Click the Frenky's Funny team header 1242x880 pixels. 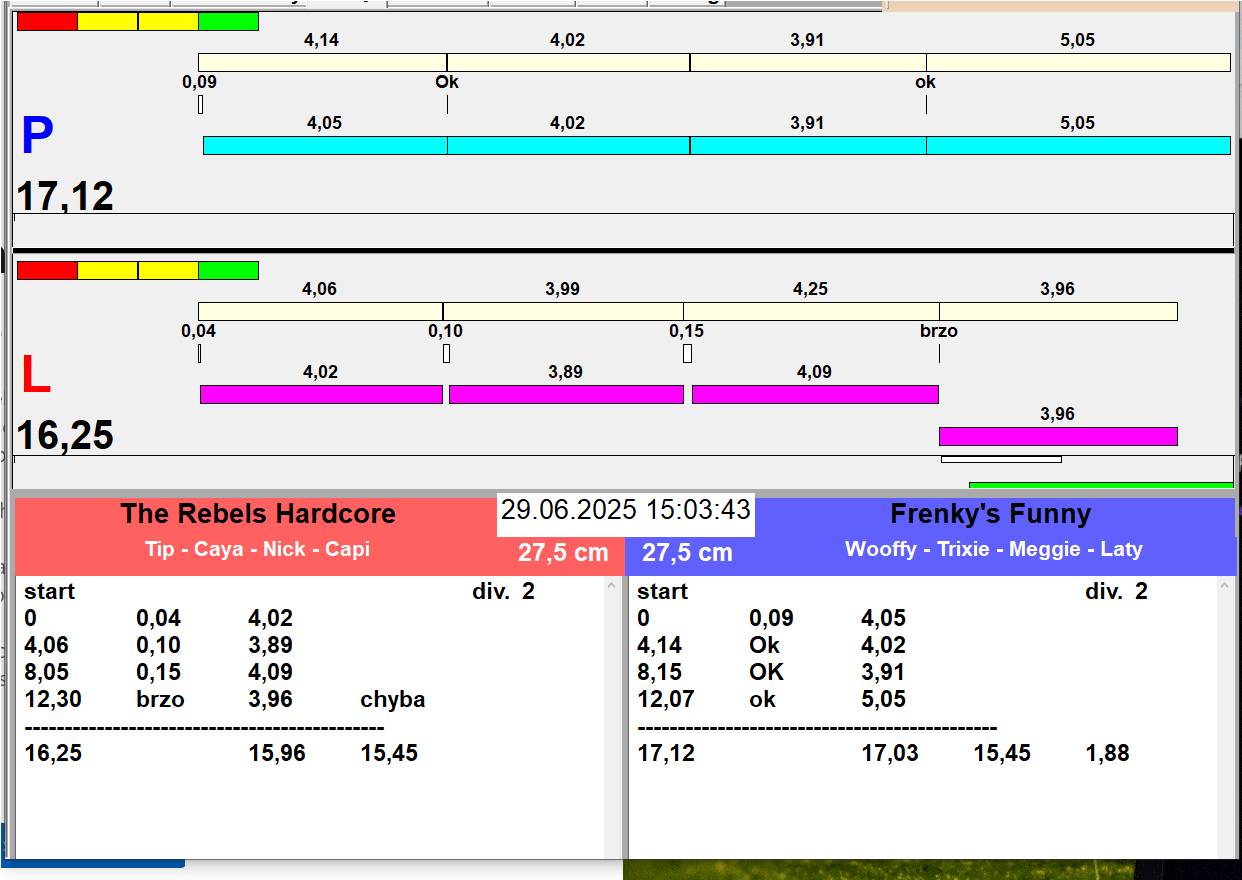990,514
